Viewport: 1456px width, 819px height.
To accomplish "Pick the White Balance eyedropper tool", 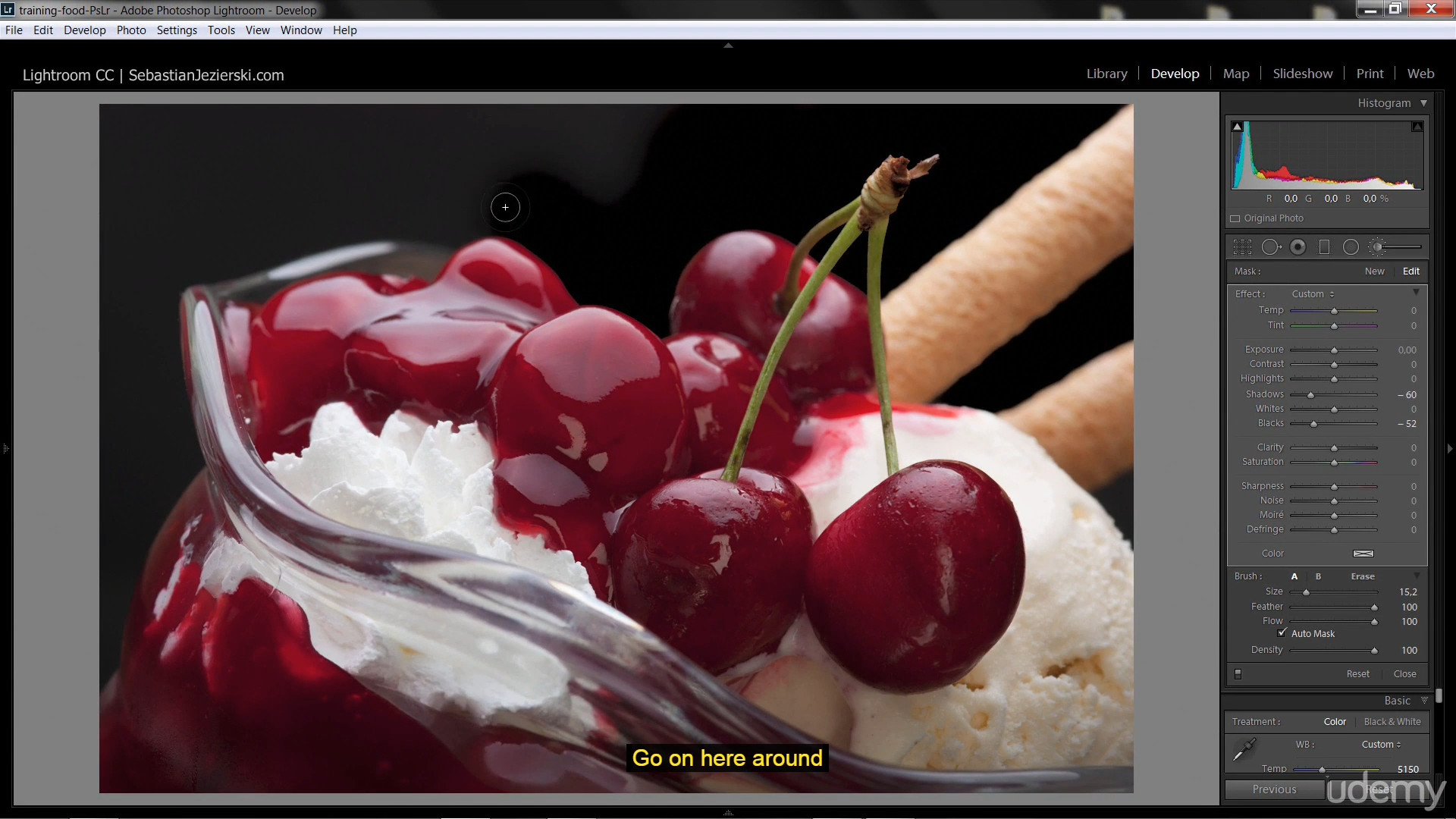I will (1244, 749).
